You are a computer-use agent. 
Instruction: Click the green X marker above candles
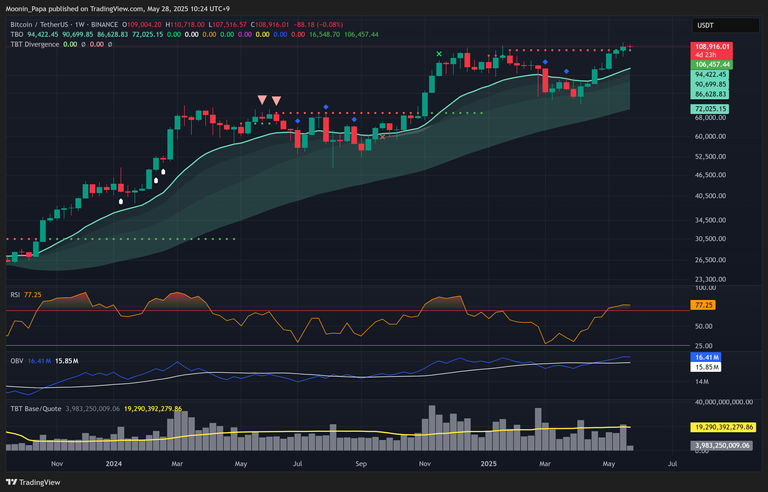(x=439, y=54)
